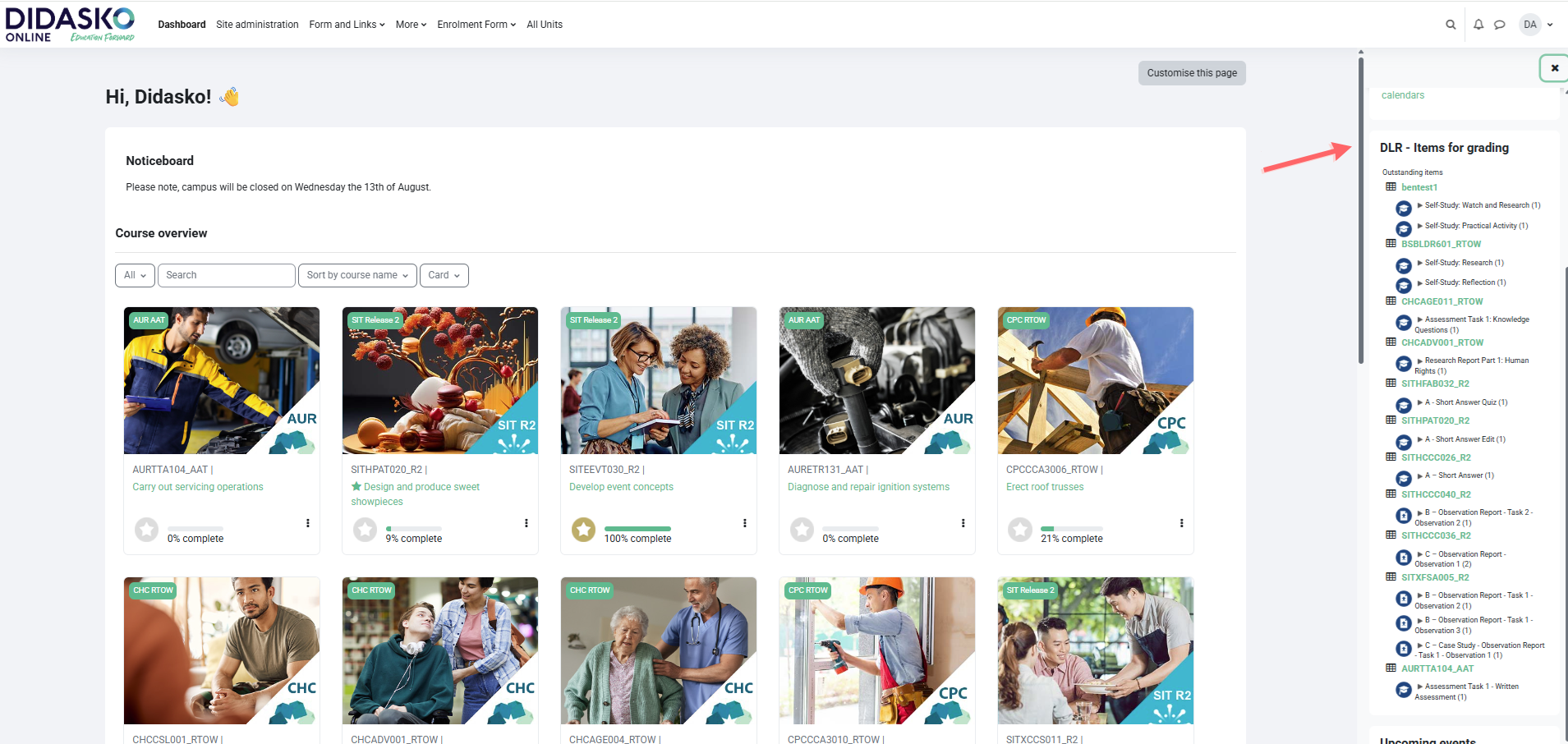
Task: Toggle favourite star on SITEEVT030_R2 card
Action: coord(583,530)
